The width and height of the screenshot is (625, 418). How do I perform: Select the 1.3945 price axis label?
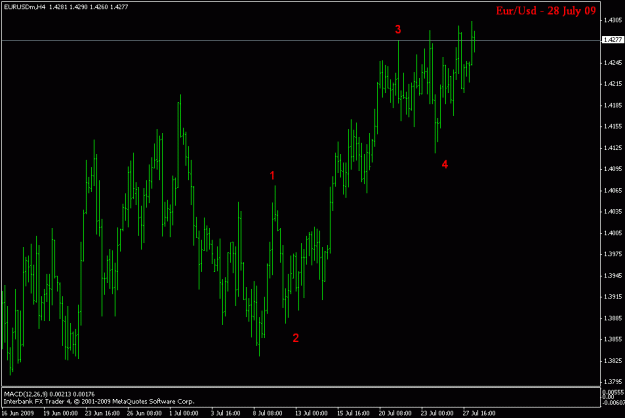click(613, 276)
